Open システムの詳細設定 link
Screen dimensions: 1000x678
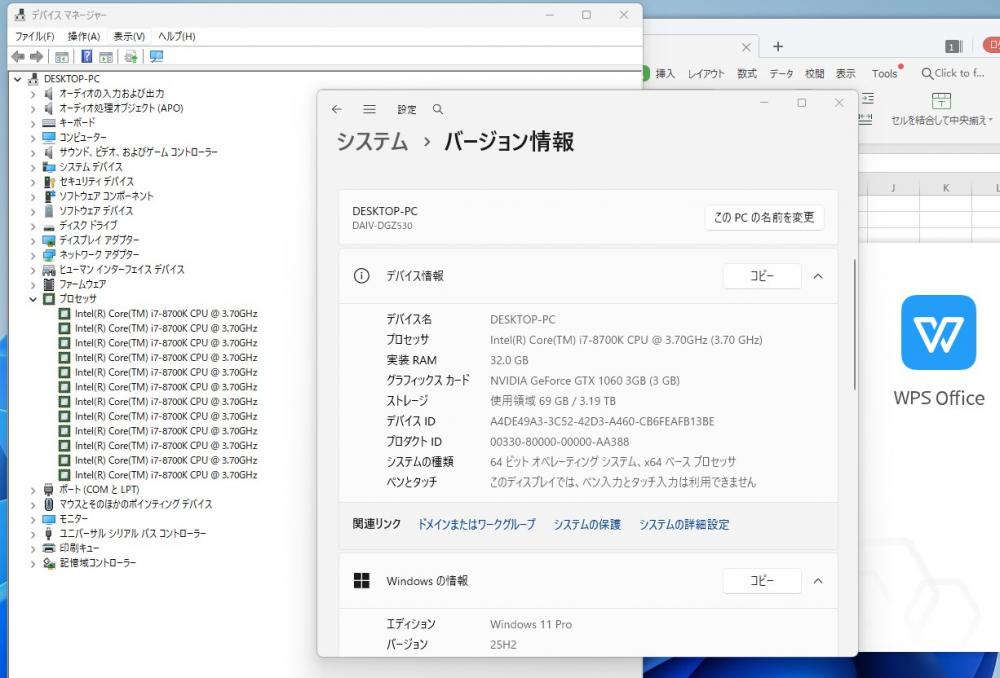tap(684, 524)
